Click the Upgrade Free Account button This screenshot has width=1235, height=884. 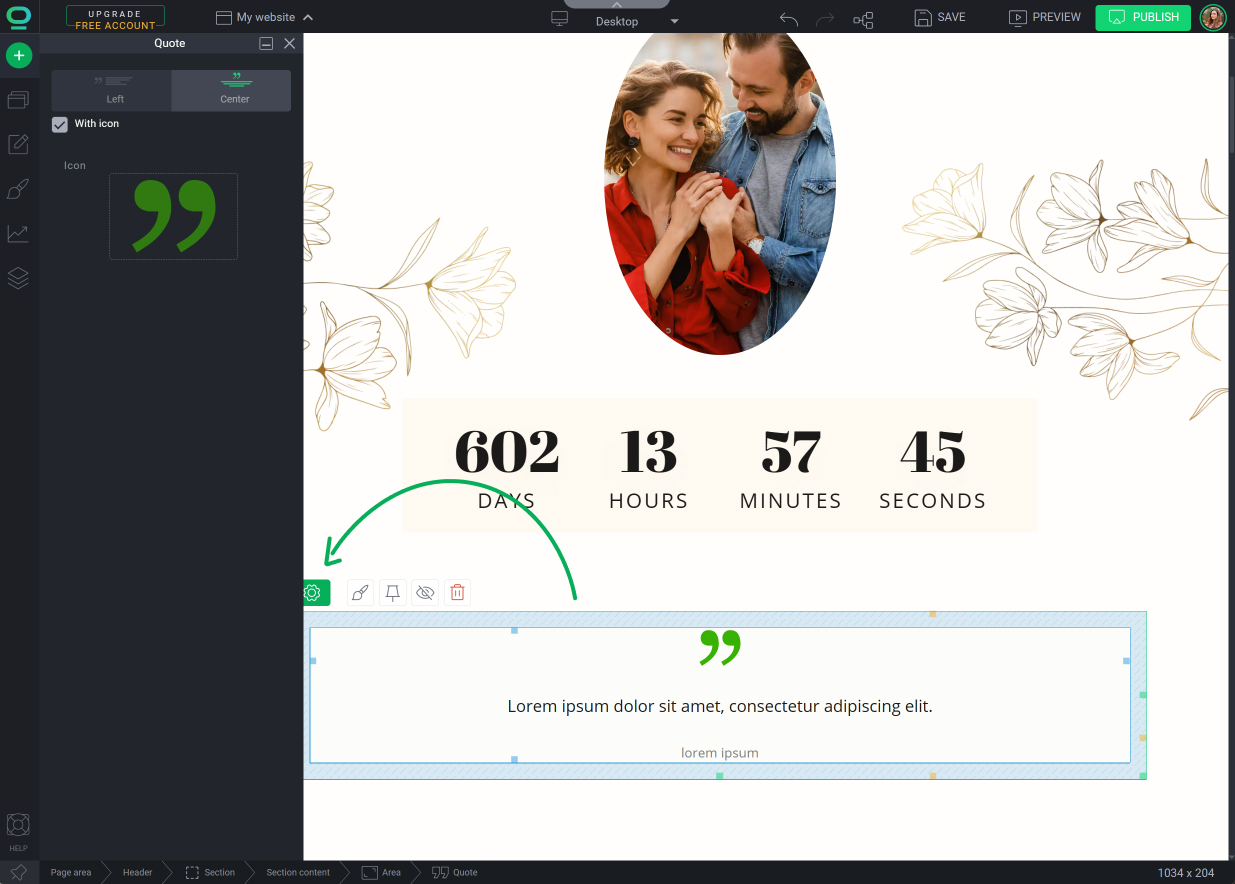(115, 19)
